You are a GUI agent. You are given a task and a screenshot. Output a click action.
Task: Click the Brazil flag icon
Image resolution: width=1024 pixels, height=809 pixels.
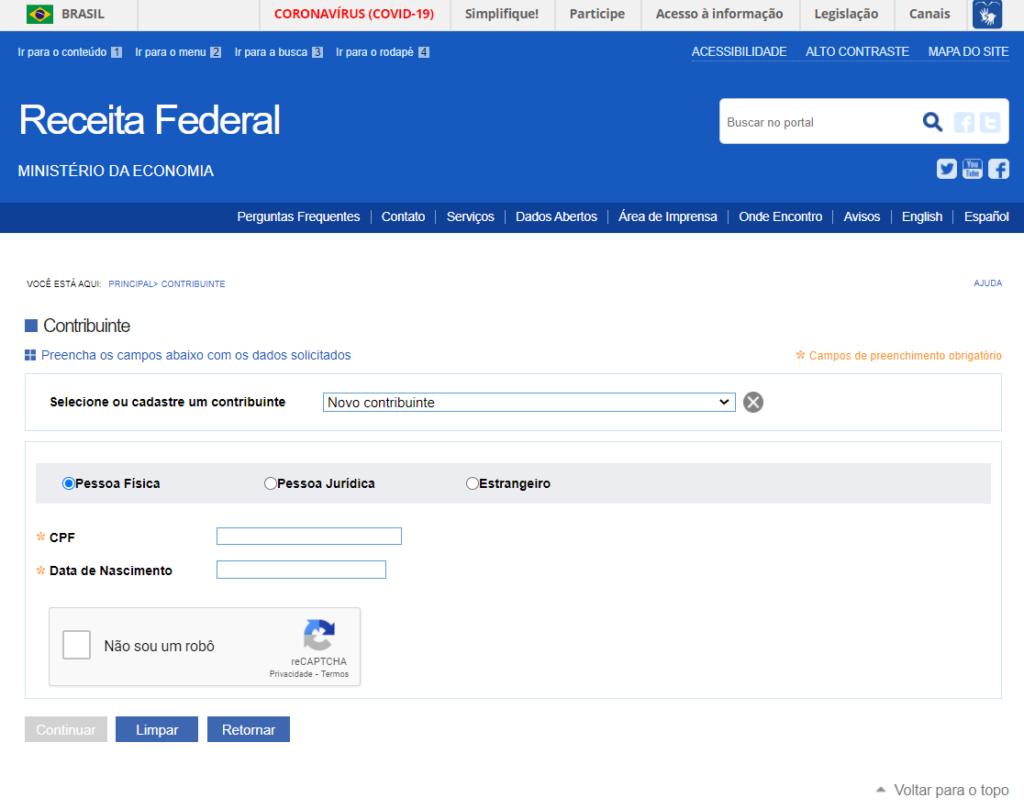tap(40, 14)
